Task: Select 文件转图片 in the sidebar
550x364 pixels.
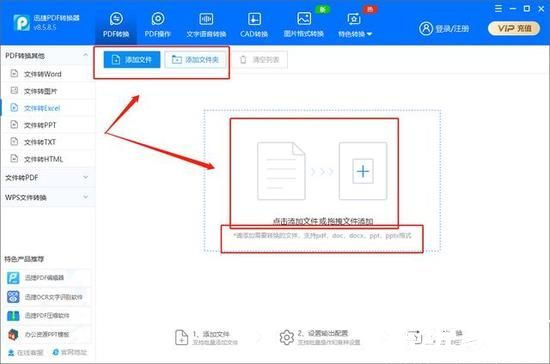Action: coord(48,91)
